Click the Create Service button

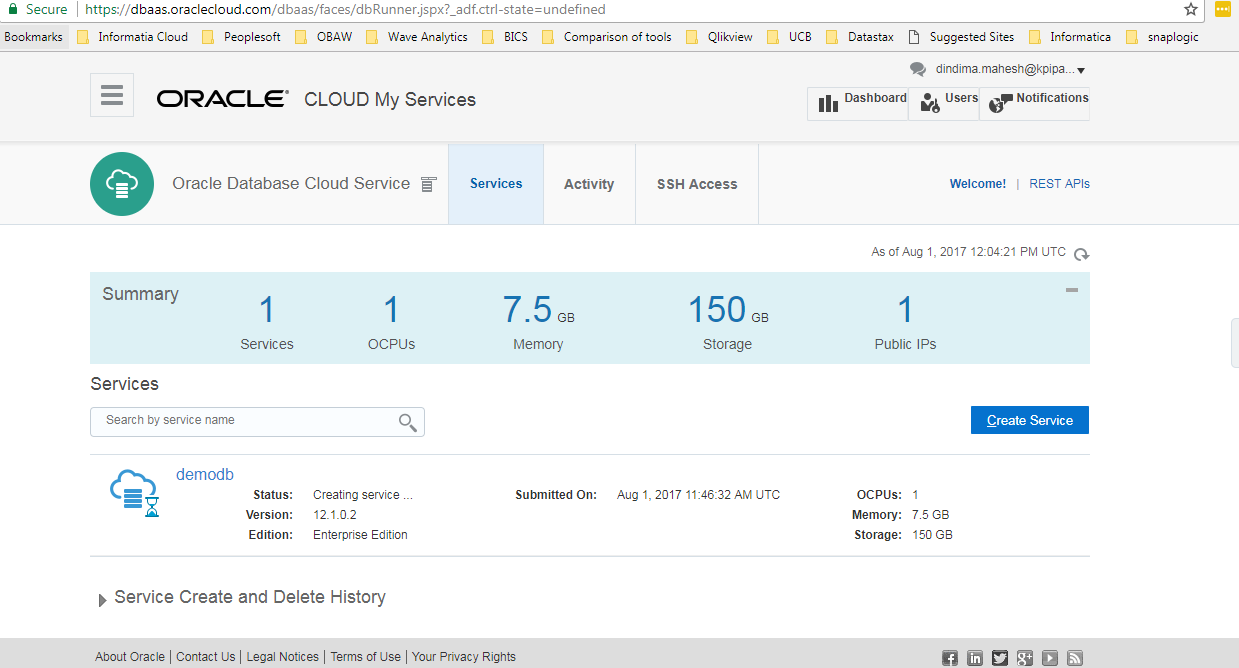pyautogui.click(x=1029, y=420)
